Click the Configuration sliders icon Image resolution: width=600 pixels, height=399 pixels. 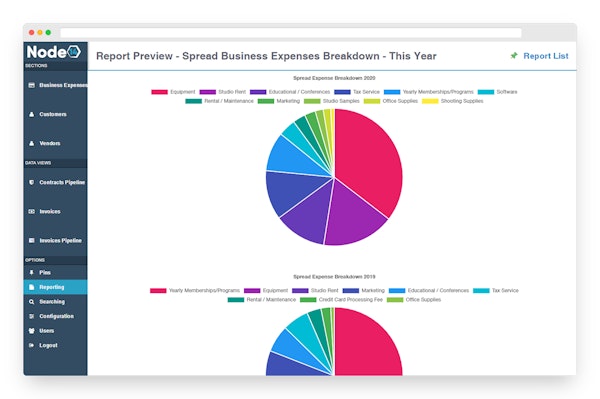pyautogui.click(x=32, y=316)
